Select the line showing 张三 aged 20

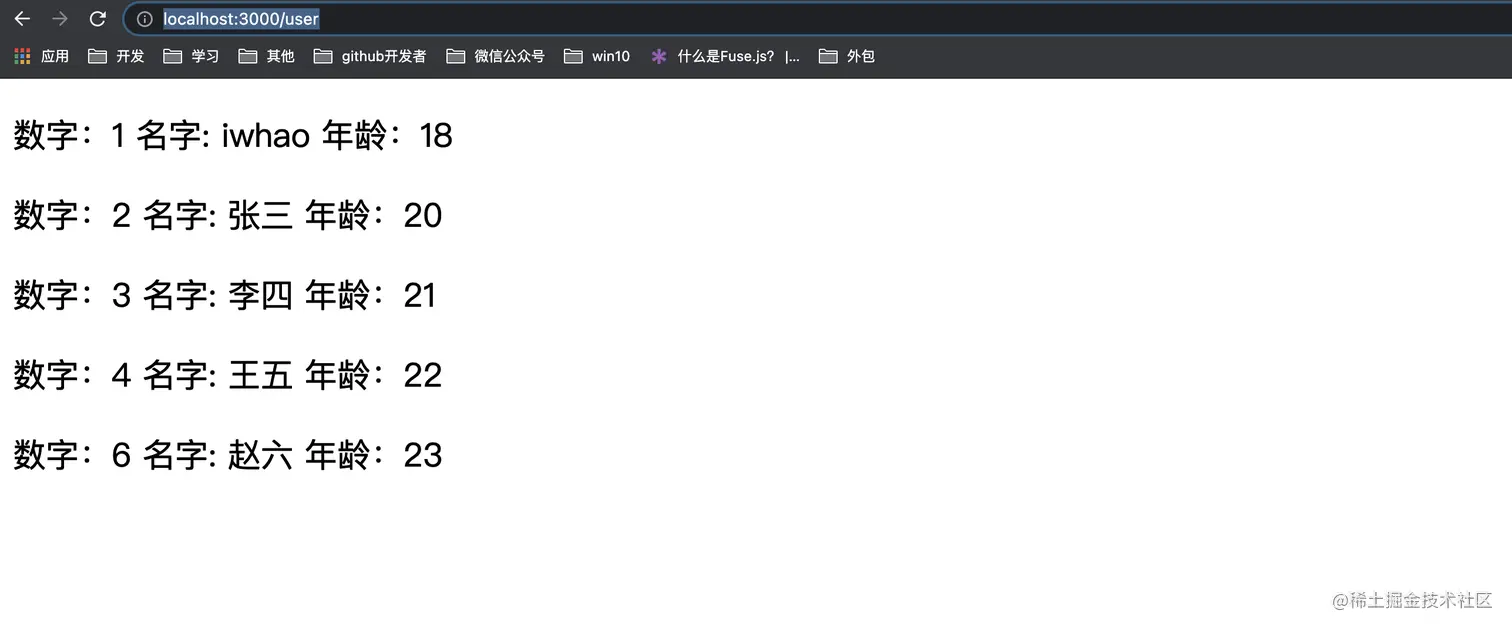pos(226,215)
